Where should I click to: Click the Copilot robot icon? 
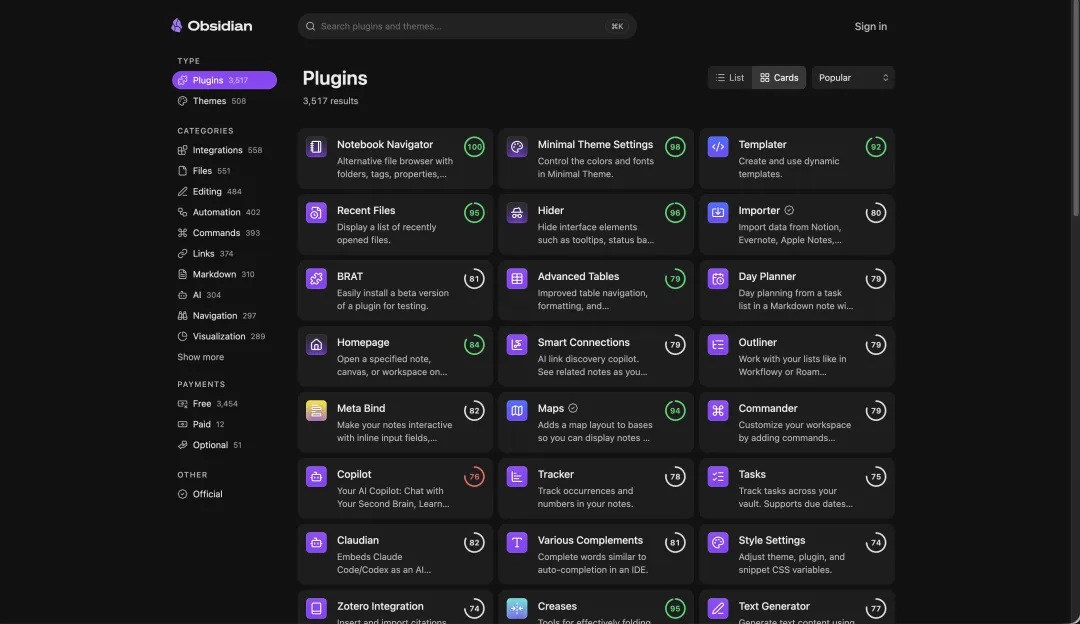click(316, 477)
